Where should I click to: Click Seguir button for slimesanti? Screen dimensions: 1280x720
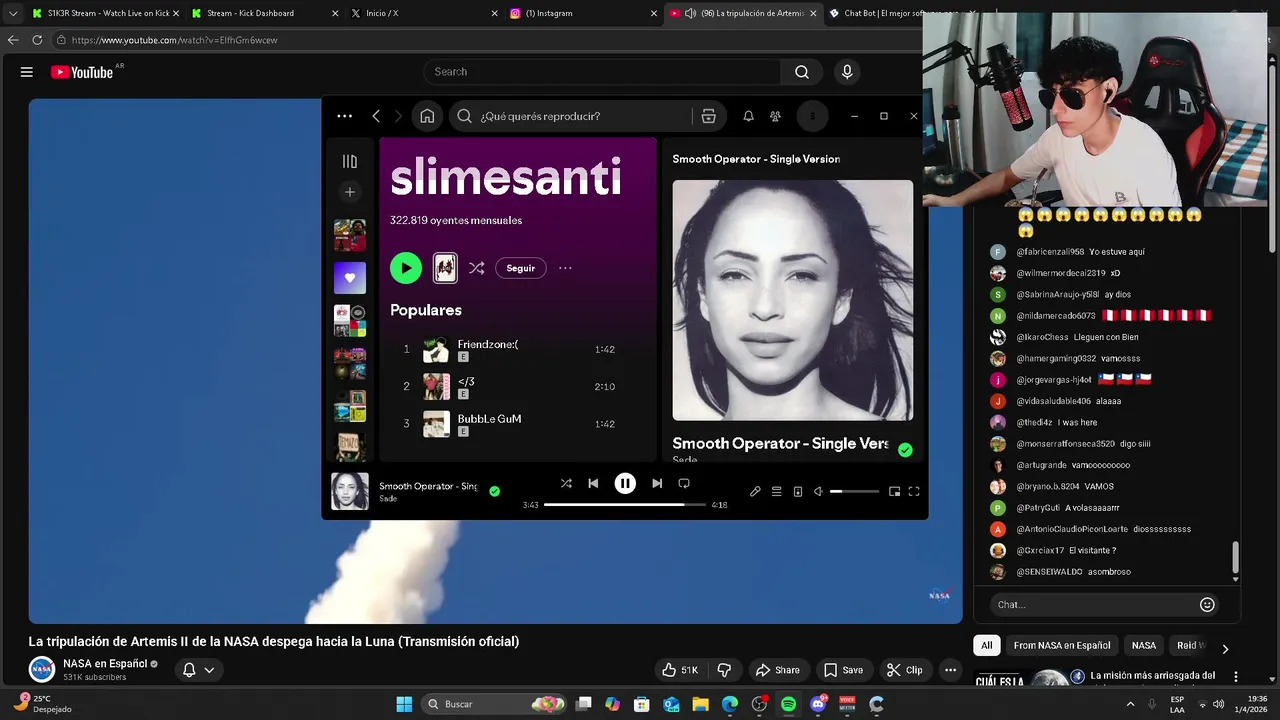coord(520,268)
